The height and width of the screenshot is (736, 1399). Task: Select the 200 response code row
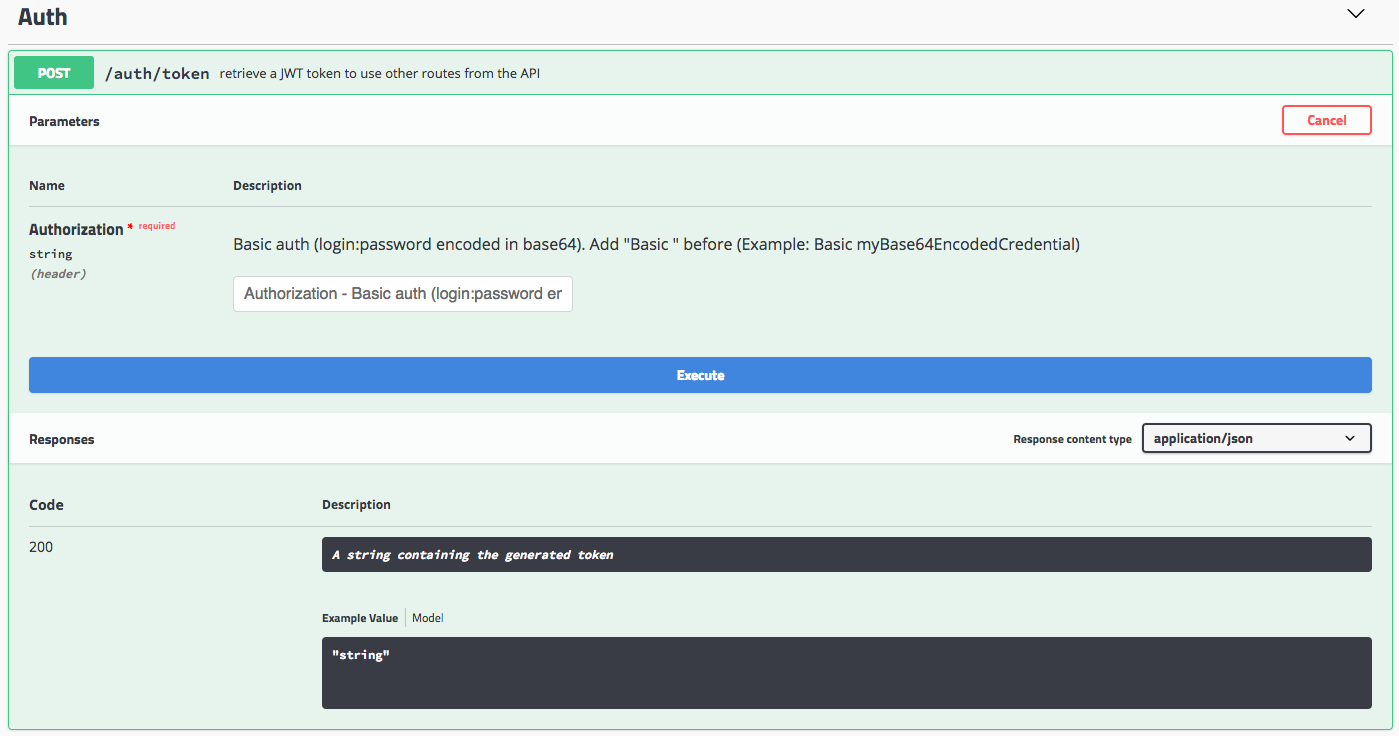[40, 547]
